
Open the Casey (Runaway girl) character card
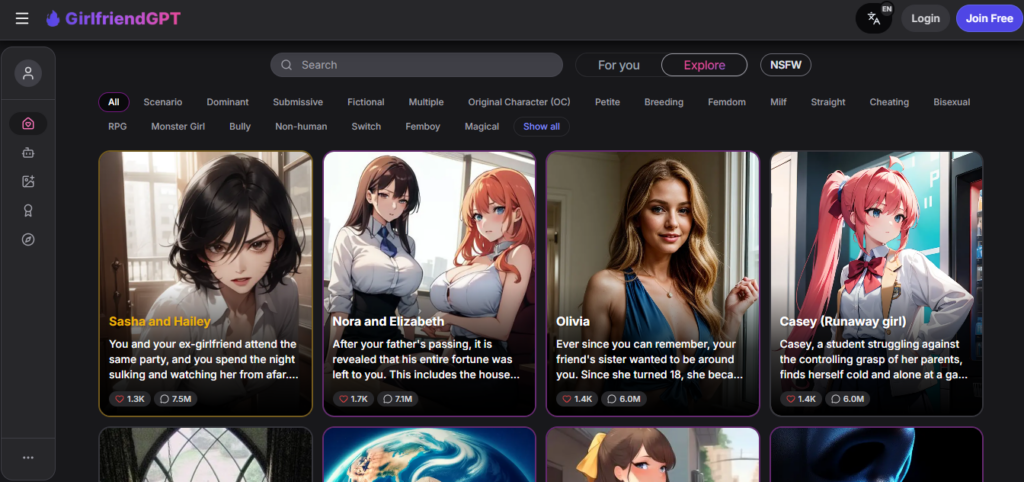tap(876, 283)
